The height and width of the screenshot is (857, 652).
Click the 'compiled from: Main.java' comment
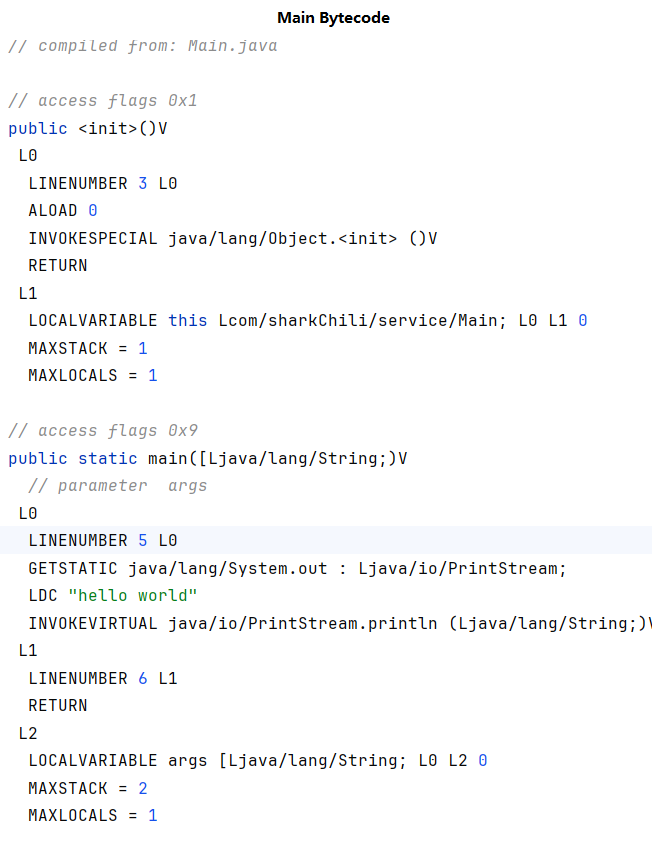(x=143, y=46)
